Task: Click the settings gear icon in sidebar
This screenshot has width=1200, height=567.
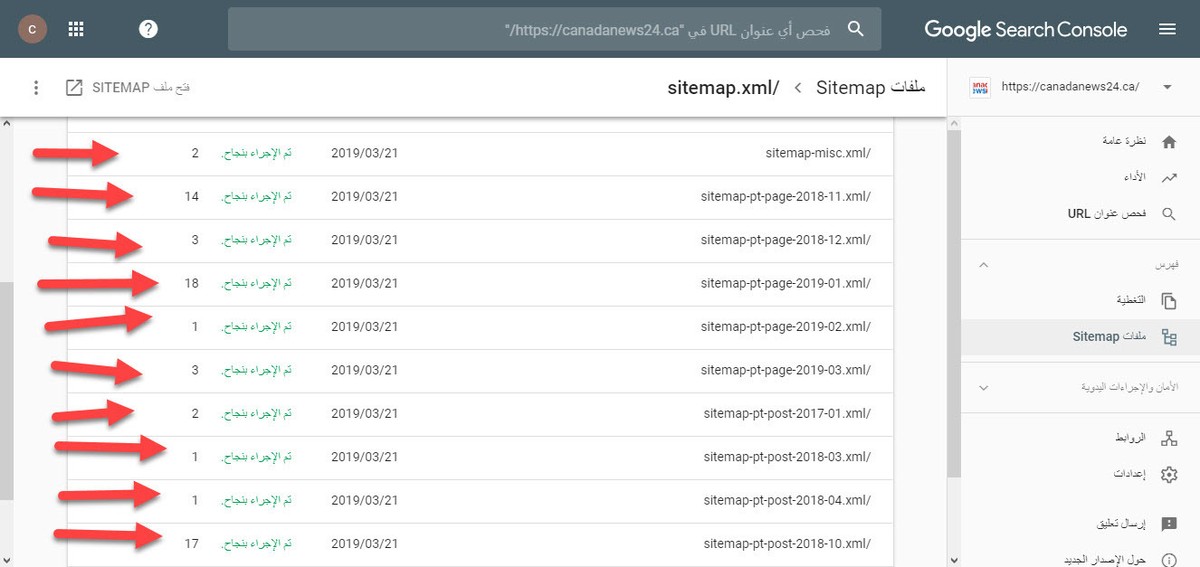Action: 1168,474
